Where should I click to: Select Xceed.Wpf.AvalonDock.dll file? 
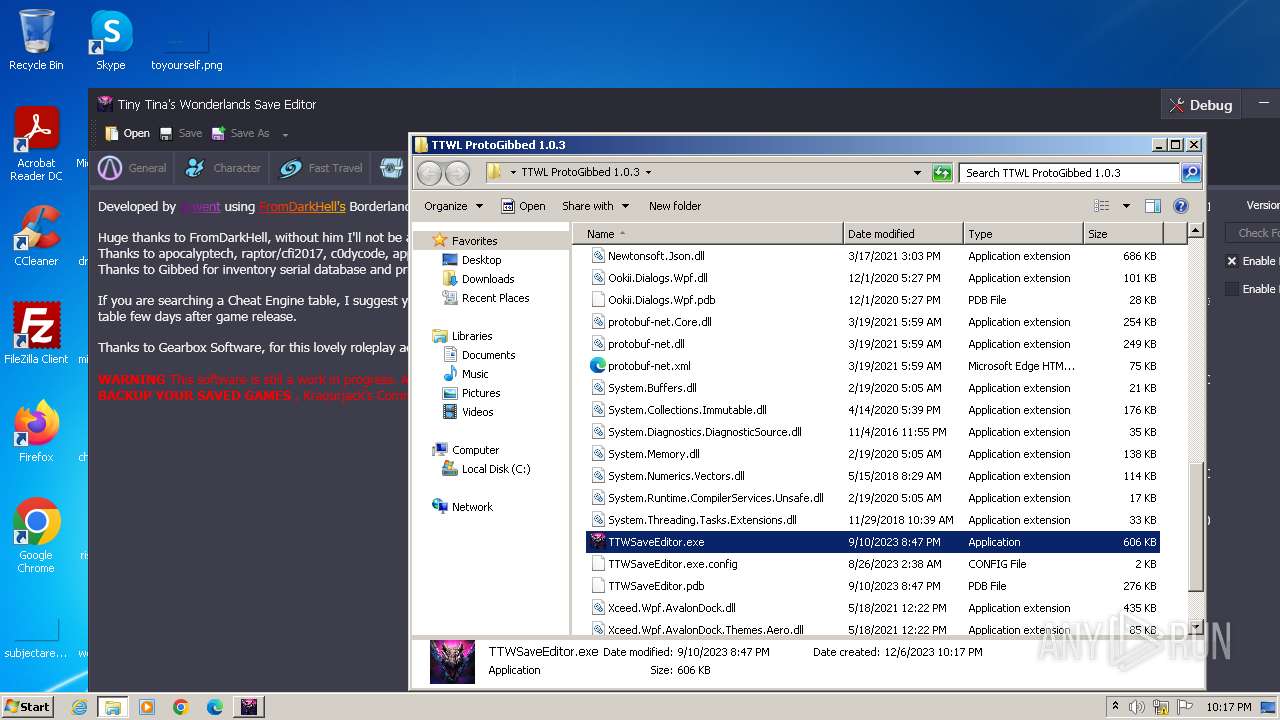pos(872,608)
